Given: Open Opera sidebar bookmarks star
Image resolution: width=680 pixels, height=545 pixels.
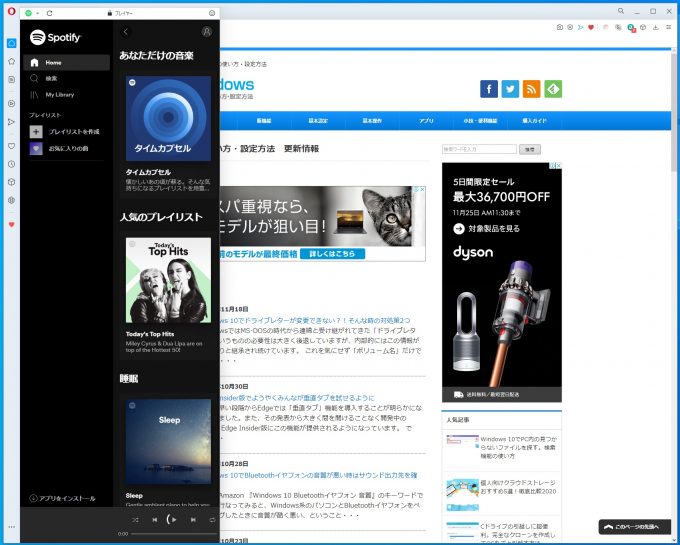Looking at the screenshot, I should coord(12,62).
